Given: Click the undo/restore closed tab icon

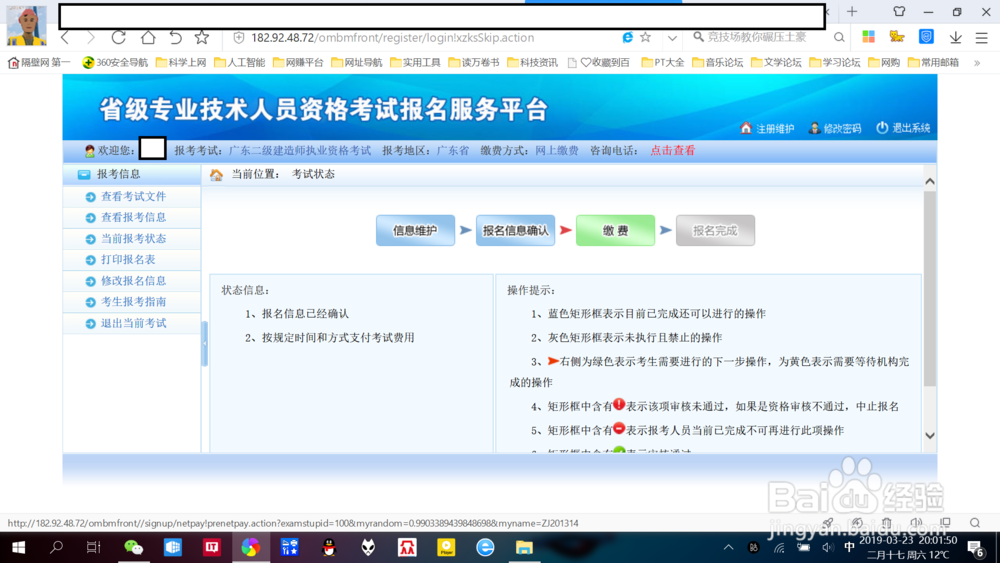Looking at the screenshot, I should click(x=175, y=38).
